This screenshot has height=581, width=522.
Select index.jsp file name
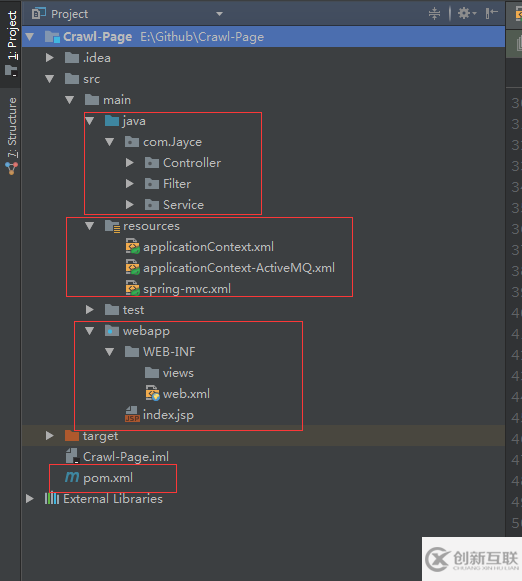click(169, 415)
